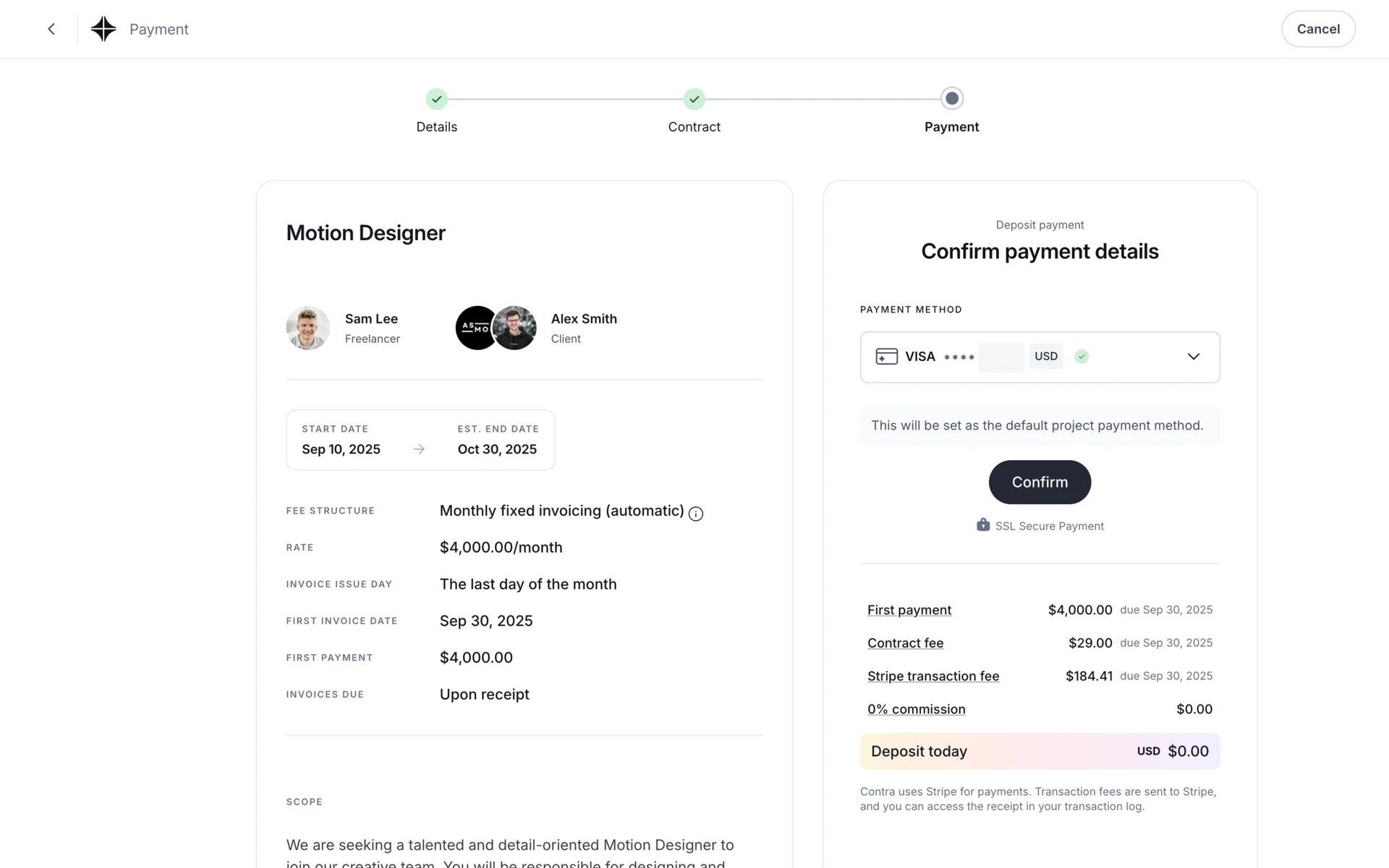Image resolution: width=1389 pixels, height=868 pixels.
Task: Click the Contract fee link
Action: pos(905,643)
